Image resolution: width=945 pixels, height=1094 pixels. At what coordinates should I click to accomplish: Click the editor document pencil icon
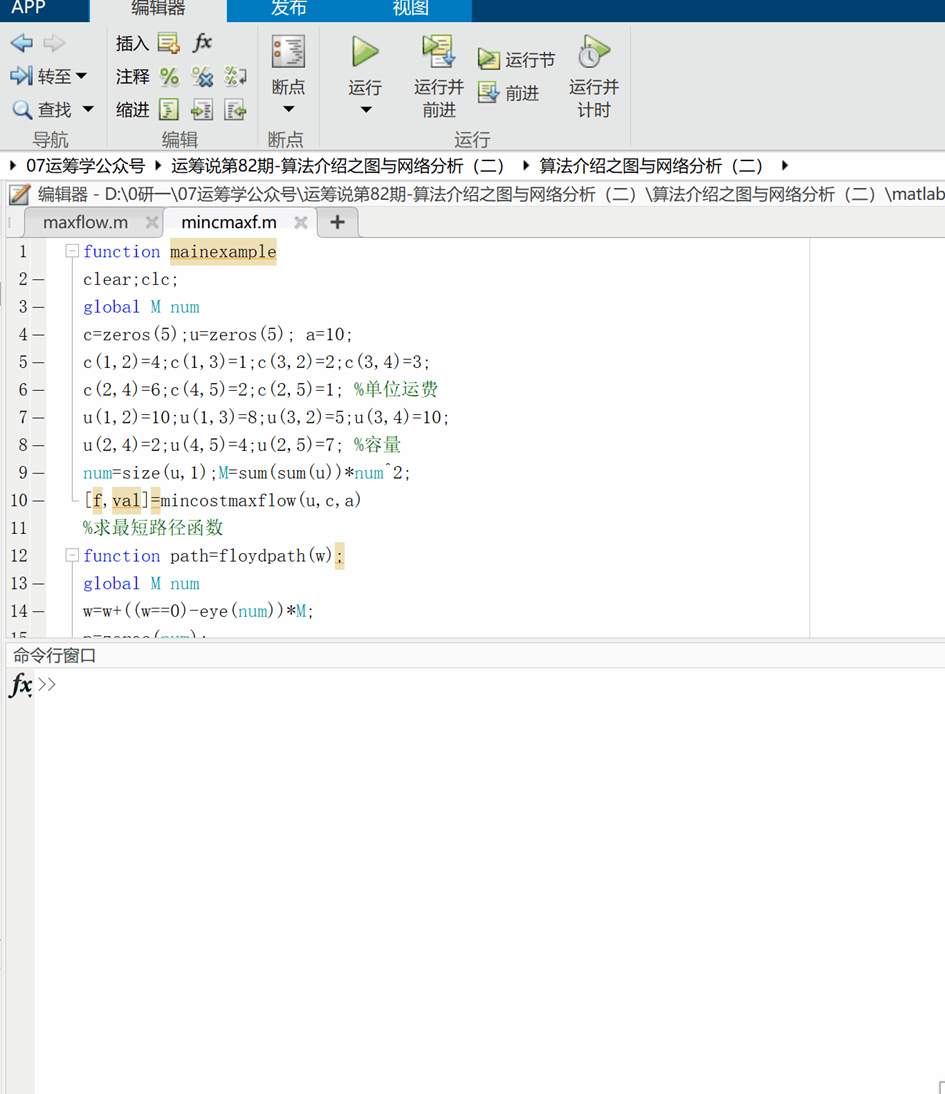pyautogui.click(x=20, y=194)
